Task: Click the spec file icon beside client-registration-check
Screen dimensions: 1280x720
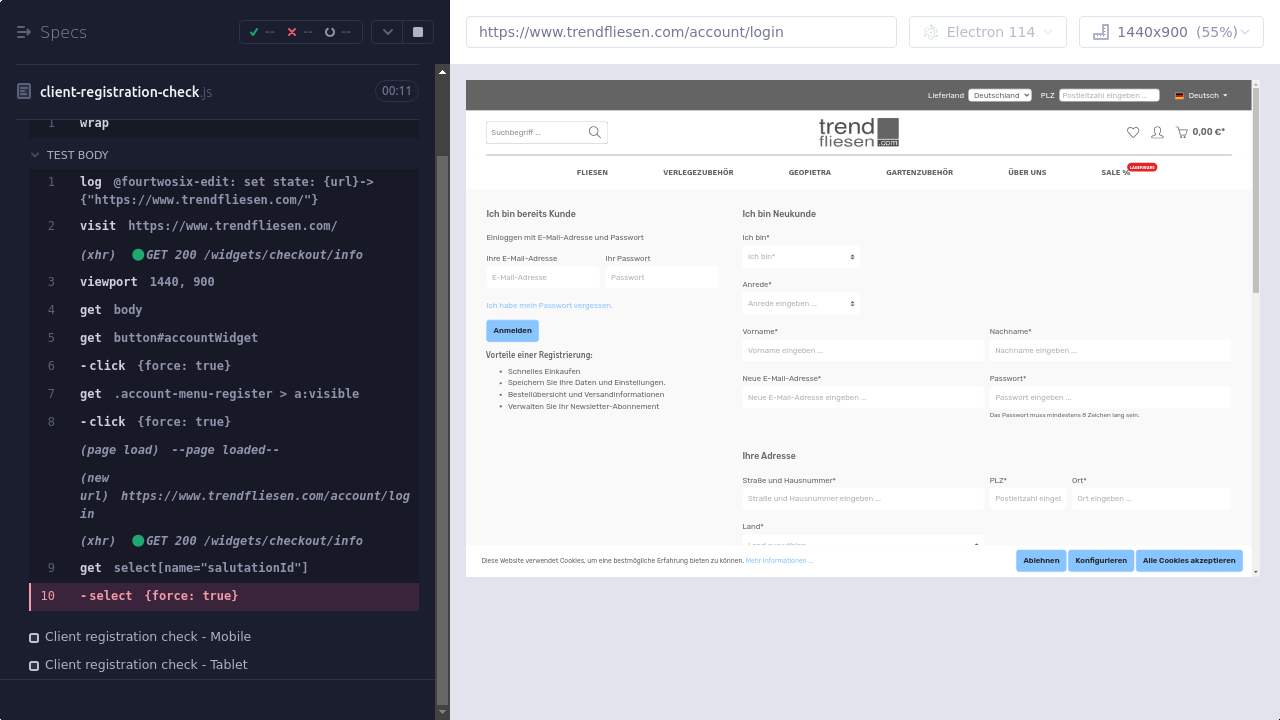Action: pos(24,92)
